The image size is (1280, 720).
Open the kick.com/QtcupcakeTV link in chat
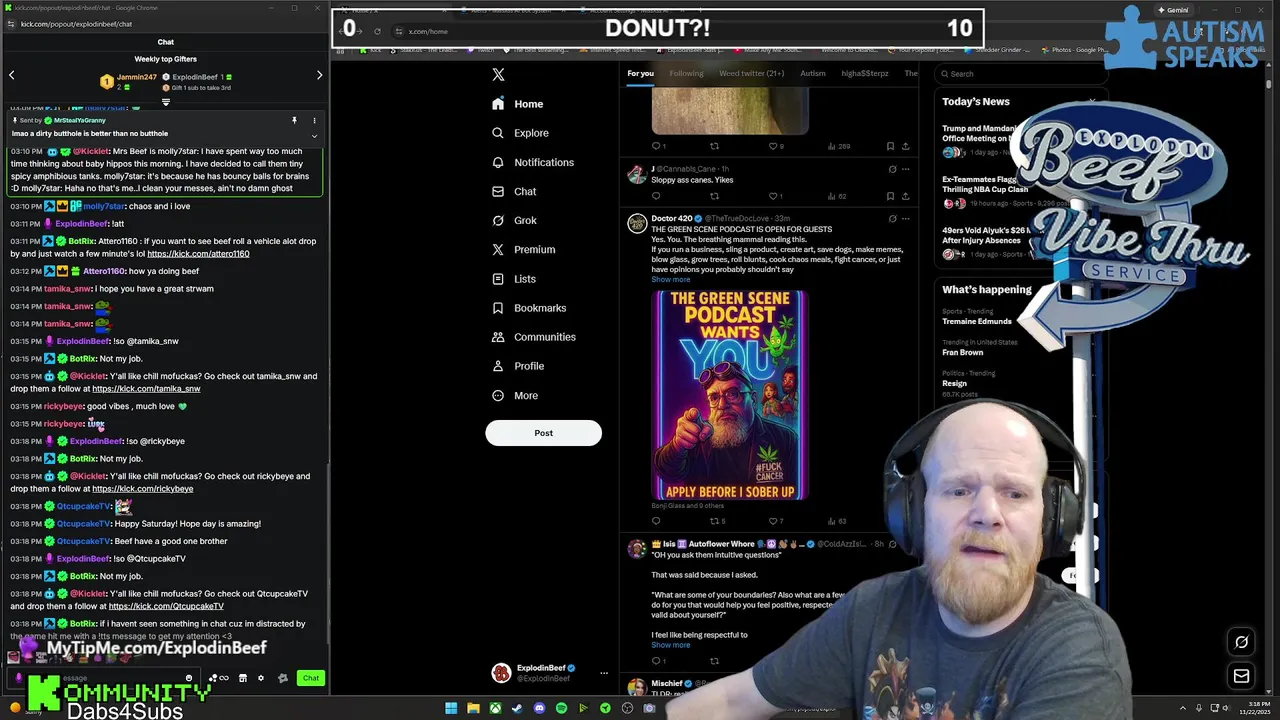[166, 606]
